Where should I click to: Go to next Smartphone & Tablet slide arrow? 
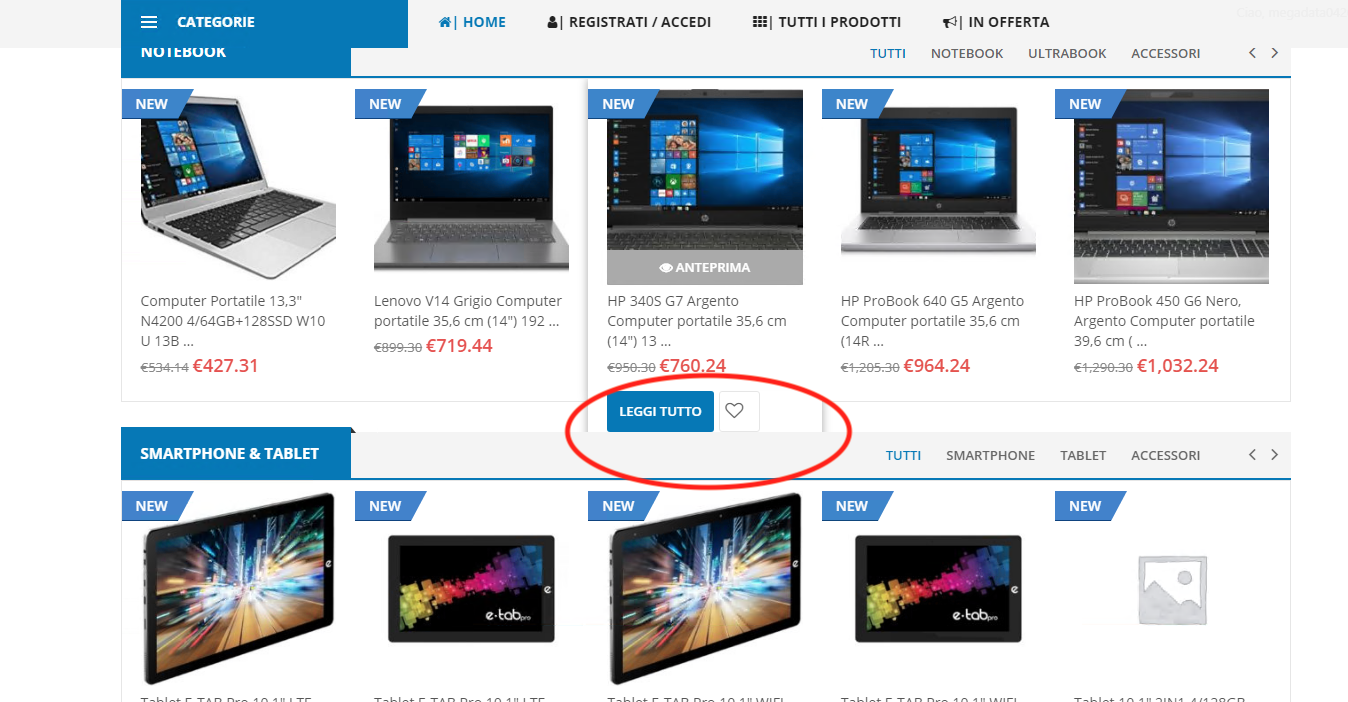(1274, 454)
